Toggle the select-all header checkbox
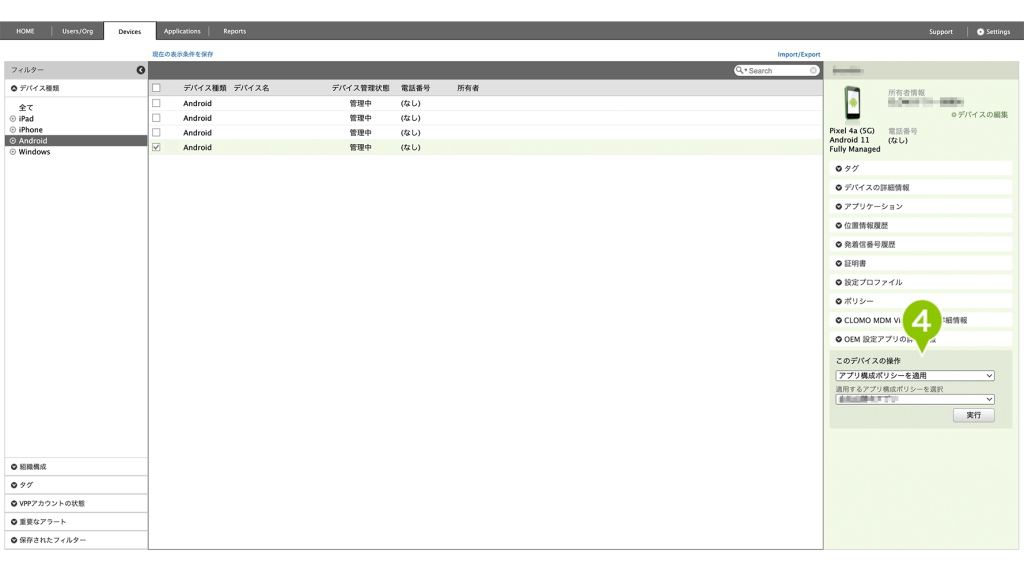The height and width of the screenshot is (576, 1024). pos(156,88)
